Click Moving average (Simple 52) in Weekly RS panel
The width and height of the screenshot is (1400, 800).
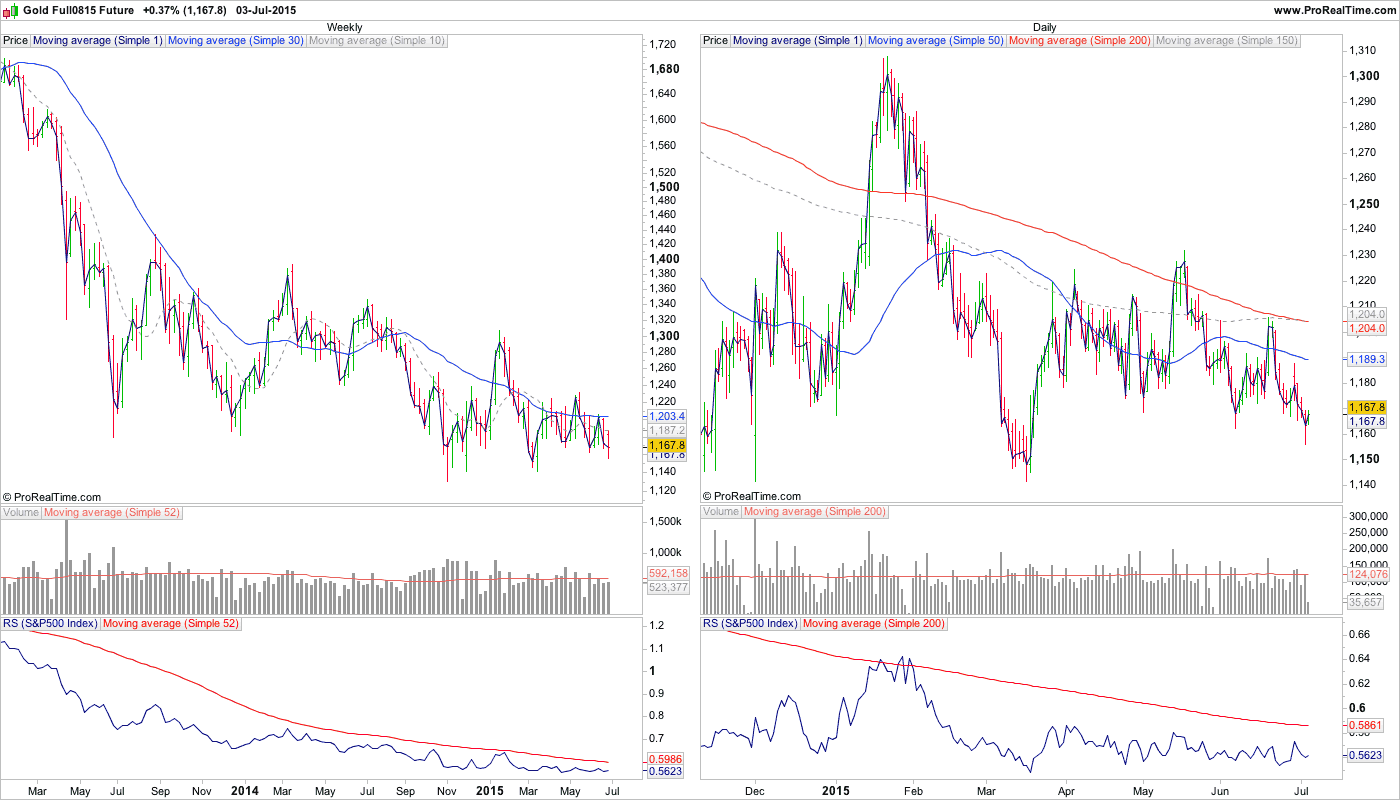pos(170,623)
